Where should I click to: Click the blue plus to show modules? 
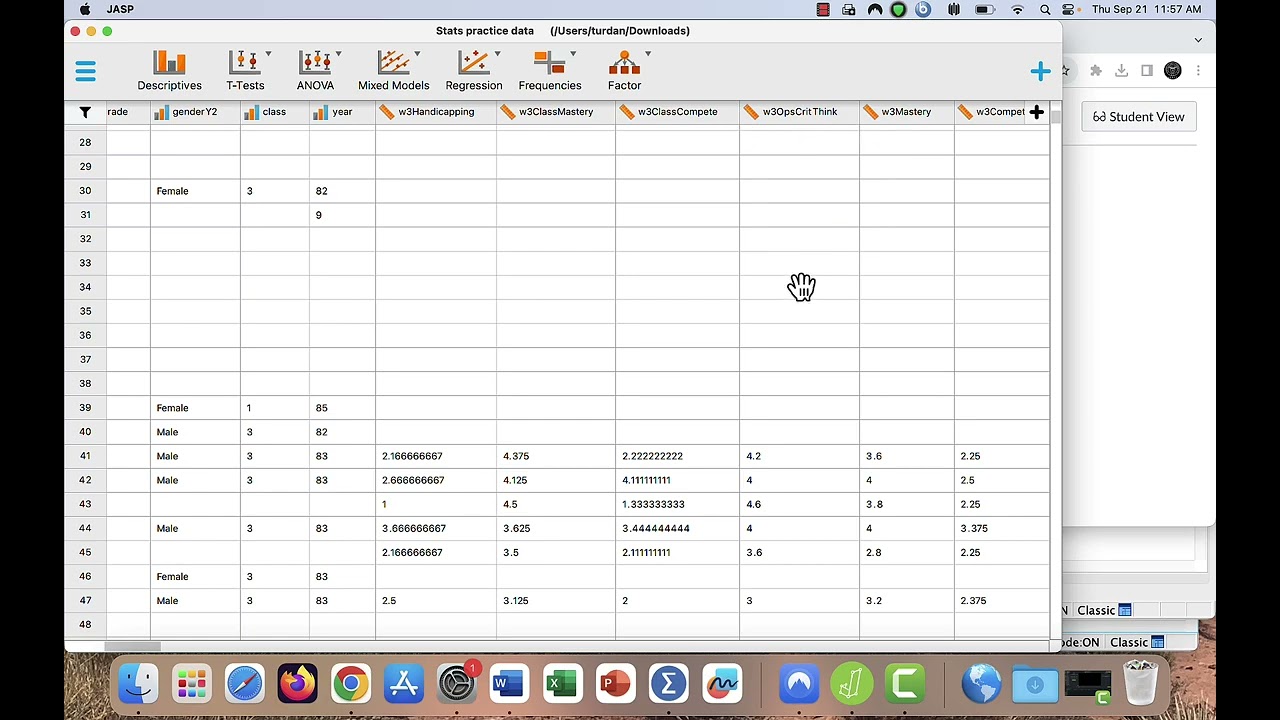click(x=1040, y=71)
